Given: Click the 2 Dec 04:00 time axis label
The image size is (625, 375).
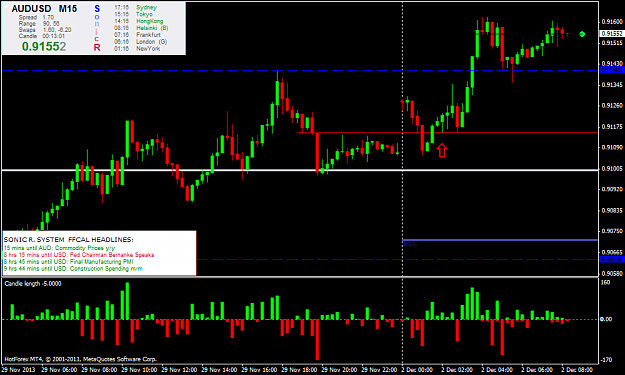Looking at the screenshot, I should pos(497,370).
